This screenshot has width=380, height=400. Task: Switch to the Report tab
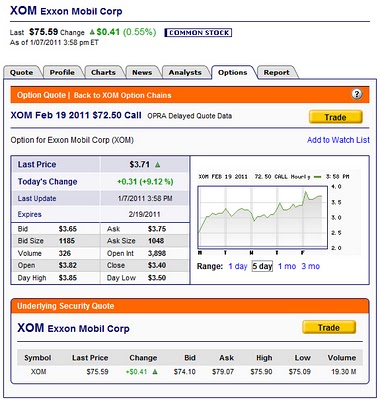(x=276, y=72)
